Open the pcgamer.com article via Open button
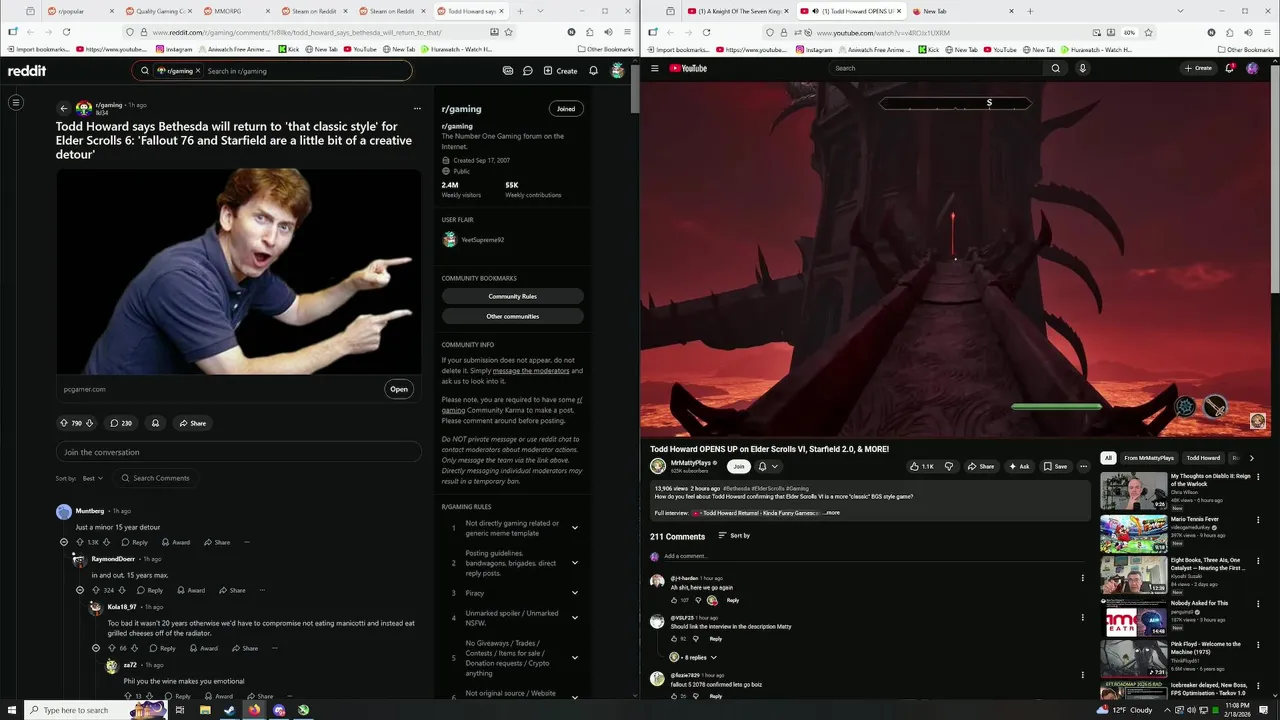This screenshot has height=720, width=1280. click(x=399, y=389)
